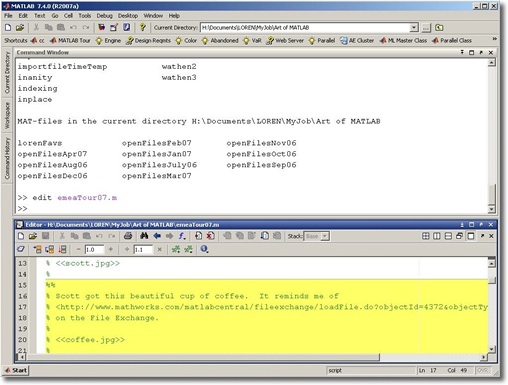This screenshot has height=385, width=508.
Task: Go up one directory level
Action: pyautogui.click(x=439, y=28)
